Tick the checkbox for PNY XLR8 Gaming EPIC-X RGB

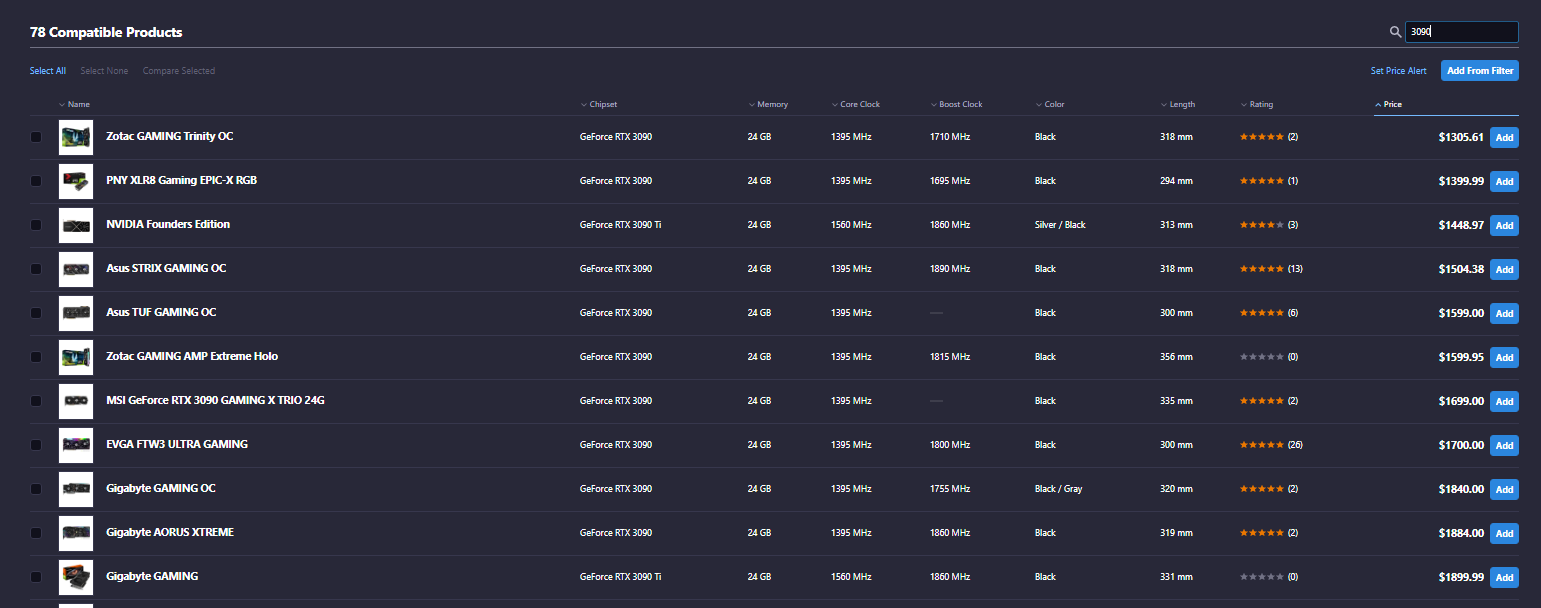(36, 181)
